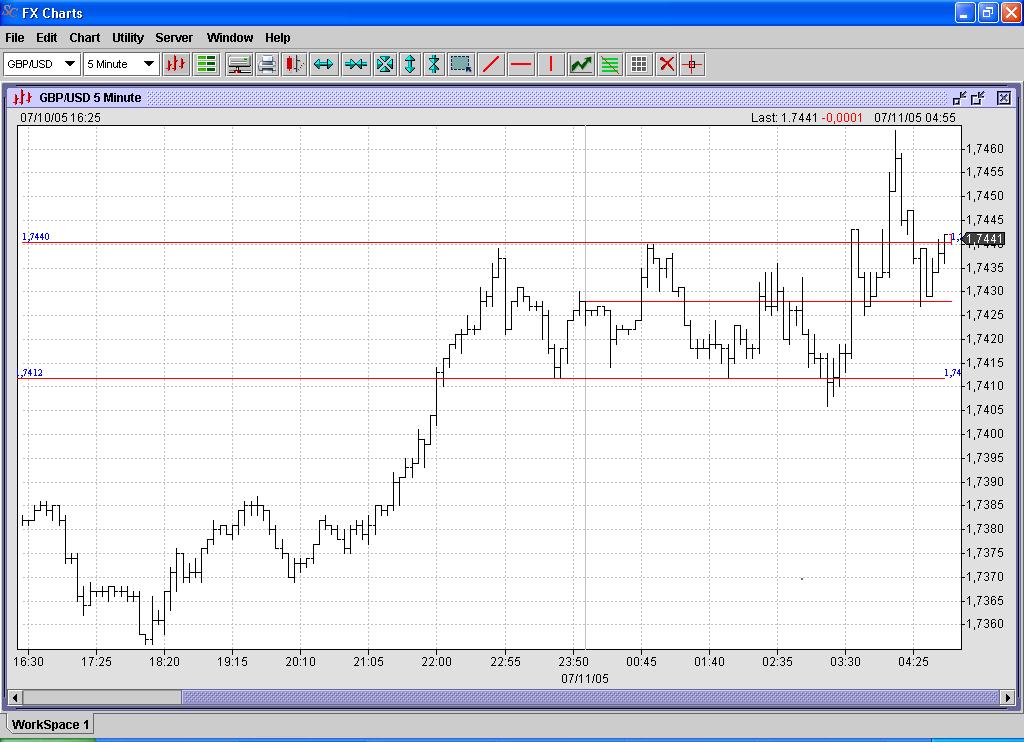This screenshot has width=1024, height=742.
Task: Click the bar chart icon in toolbar
Action: [176, 64]
